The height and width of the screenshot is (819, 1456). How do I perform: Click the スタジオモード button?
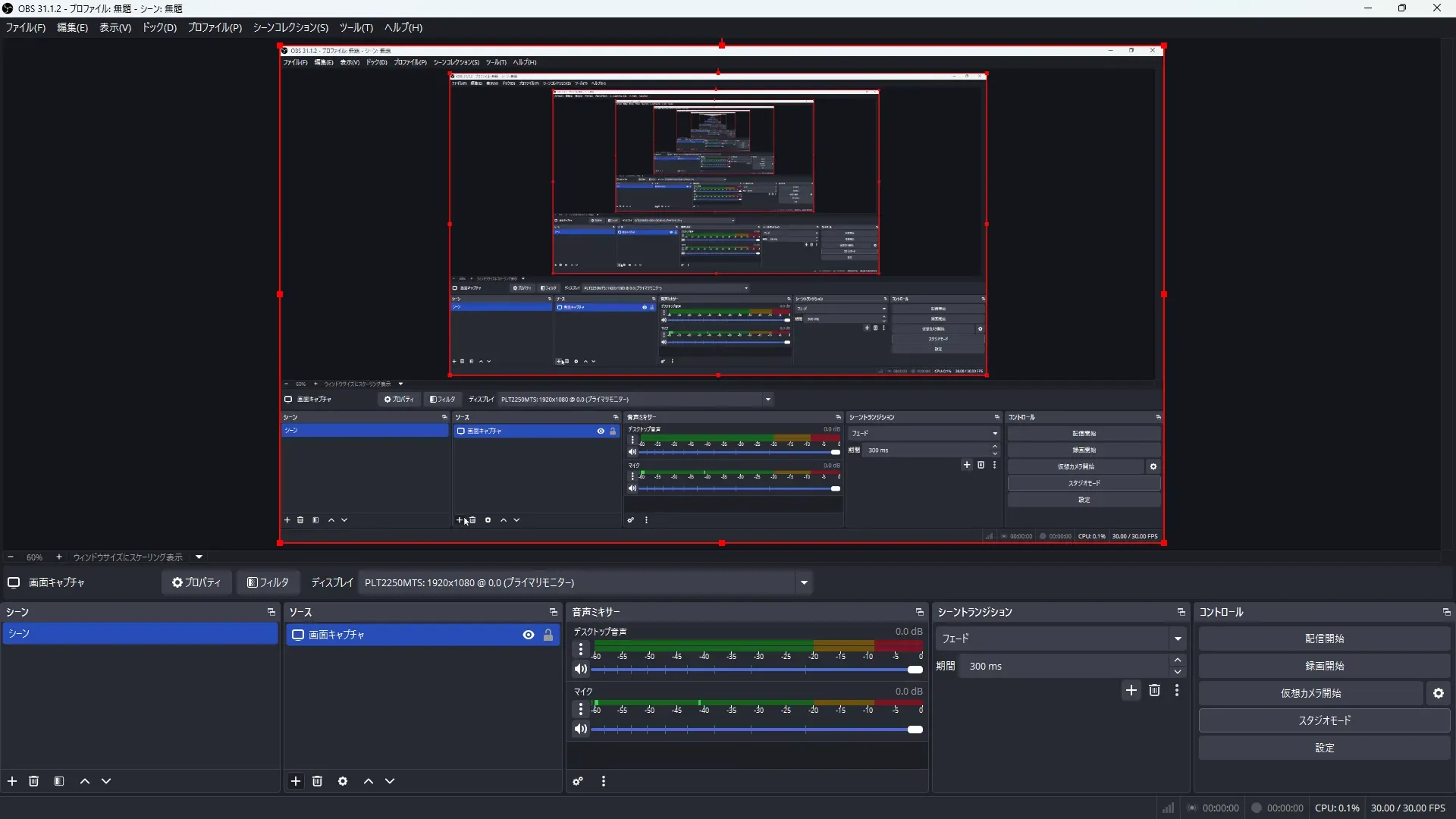click(1324, 720)
